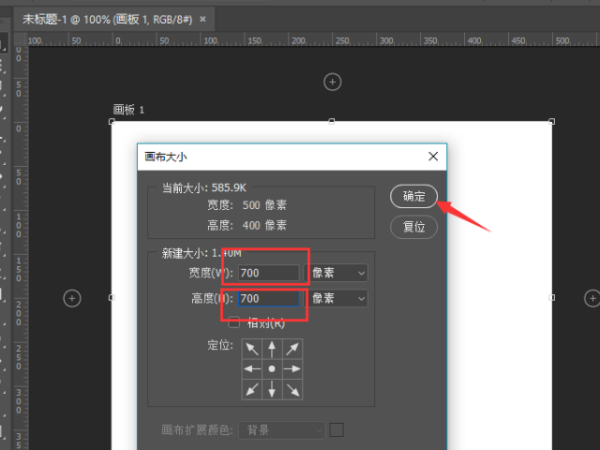Screen dimensions: 600x450
Task: Open the width unit 像素 dropdown
Action: pyautogui.click(x=338, y=272)
